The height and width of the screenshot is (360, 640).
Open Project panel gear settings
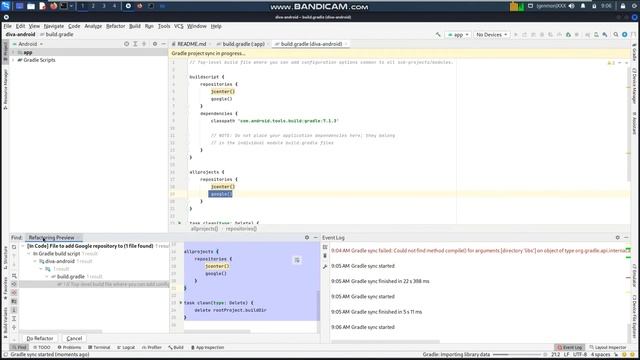click(155, 44)
